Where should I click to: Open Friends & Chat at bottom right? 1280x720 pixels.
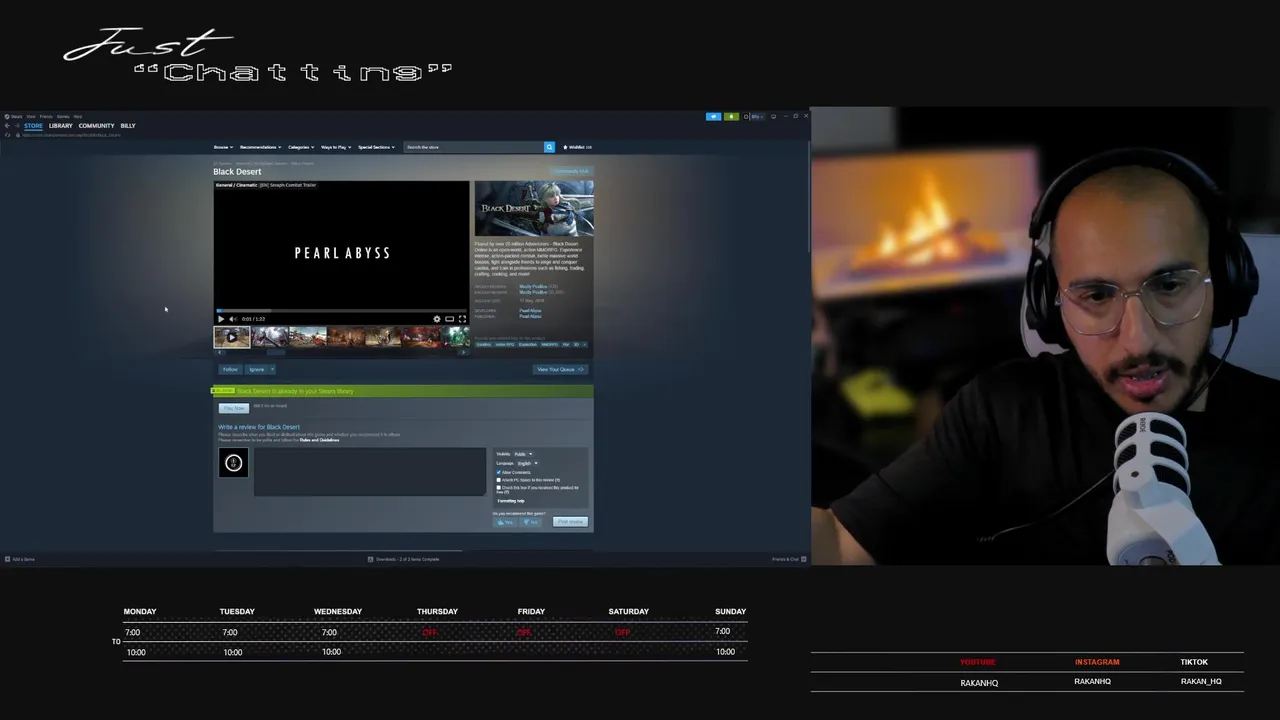pyautogui.click(x=789, y=559)
